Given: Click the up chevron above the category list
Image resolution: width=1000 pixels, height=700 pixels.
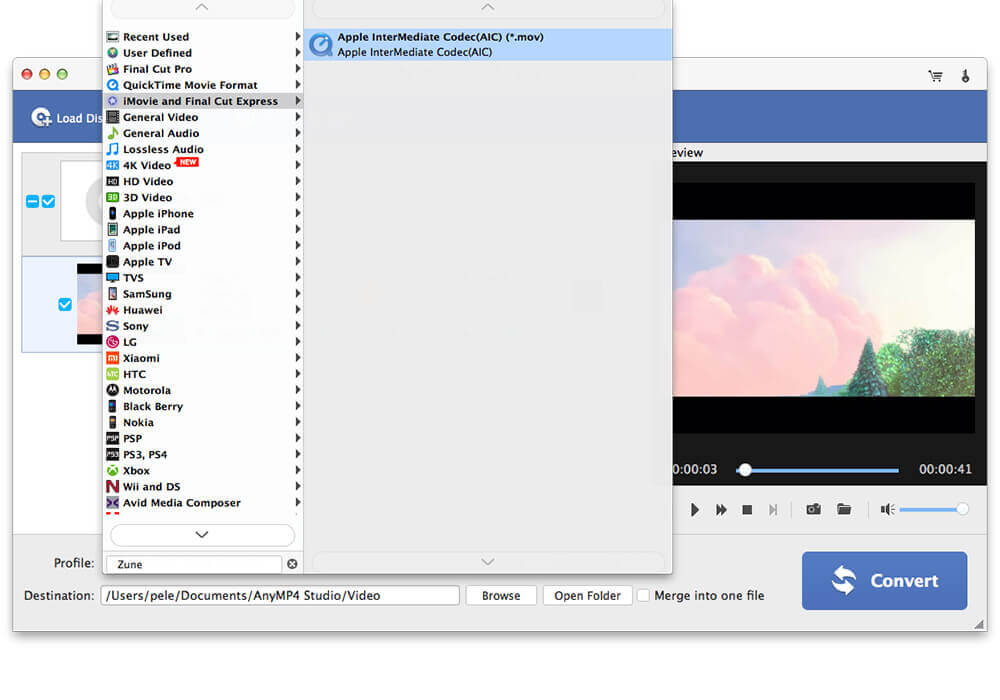Looking at the screenshot, I should click(x=202, y=8).
